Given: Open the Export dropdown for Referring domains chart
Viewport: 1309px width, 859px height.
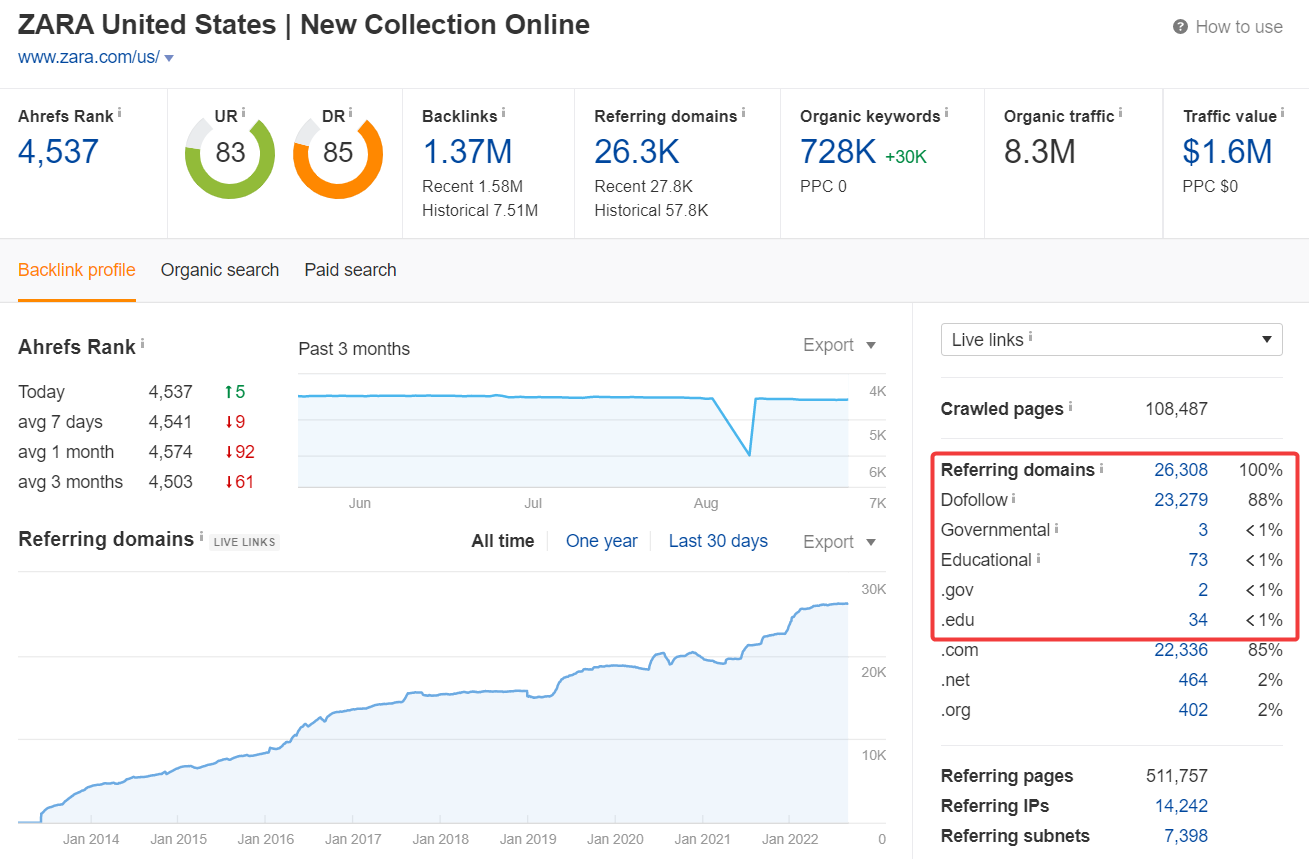Looking at the screenshot, I should click(840, 542).
